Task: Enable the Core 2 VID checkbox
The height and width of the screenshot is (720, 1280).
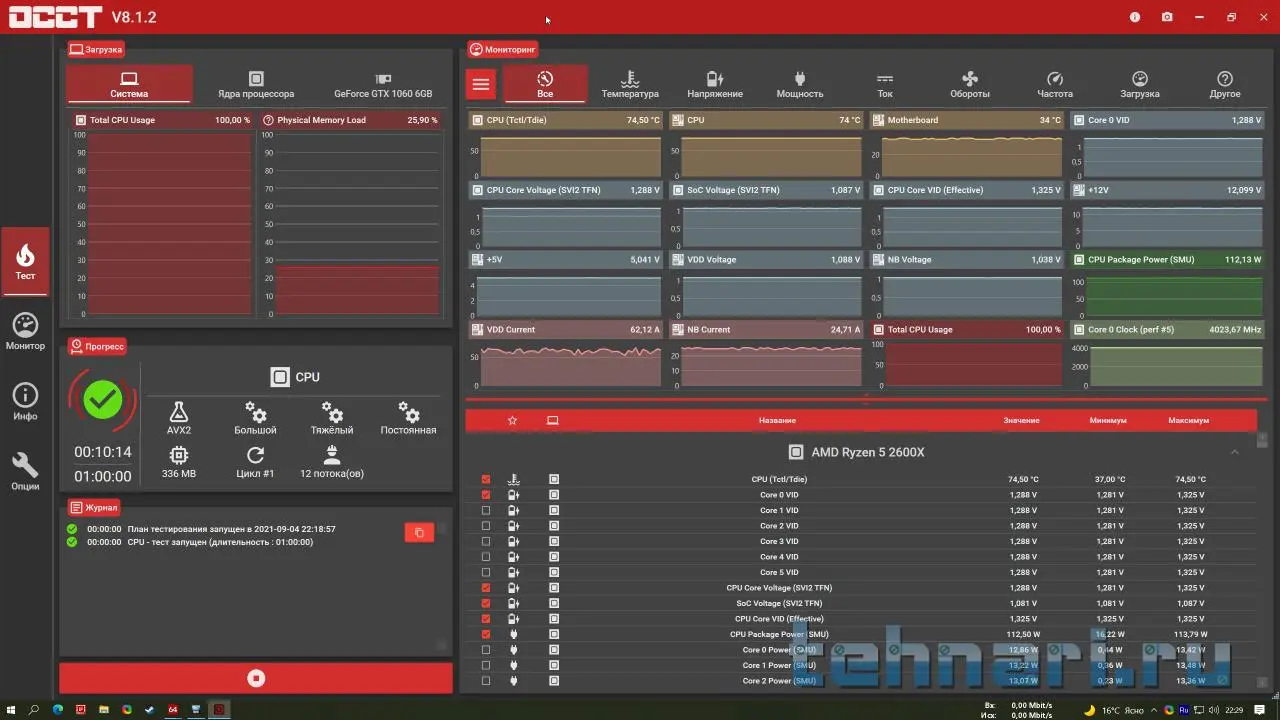Action: tap(486, 526)
